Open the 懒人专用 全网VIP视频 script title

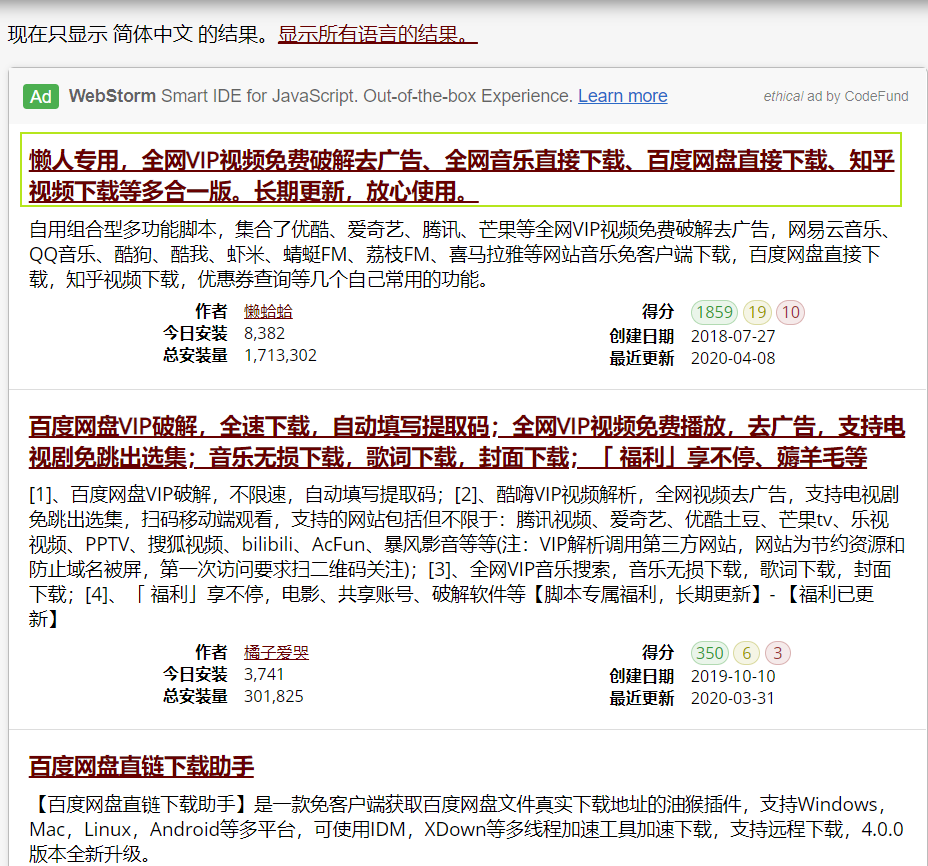pyautogui.click(x=461, y=176)
